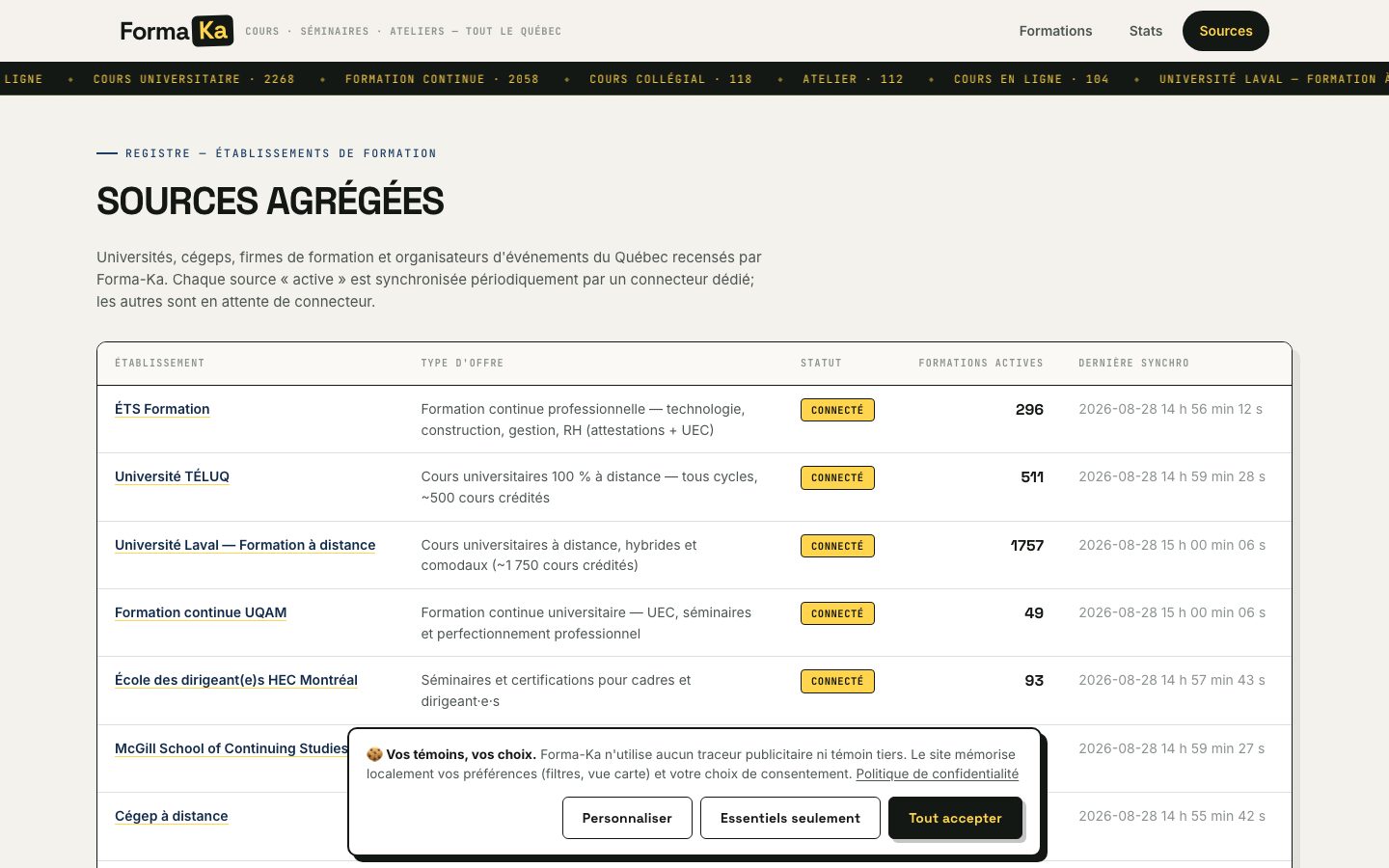Image resolution: width=1389 pixels, height=868 pixels.
Task: Open École des dirigeant(e)s HEC Montréal
Action: 236,680
